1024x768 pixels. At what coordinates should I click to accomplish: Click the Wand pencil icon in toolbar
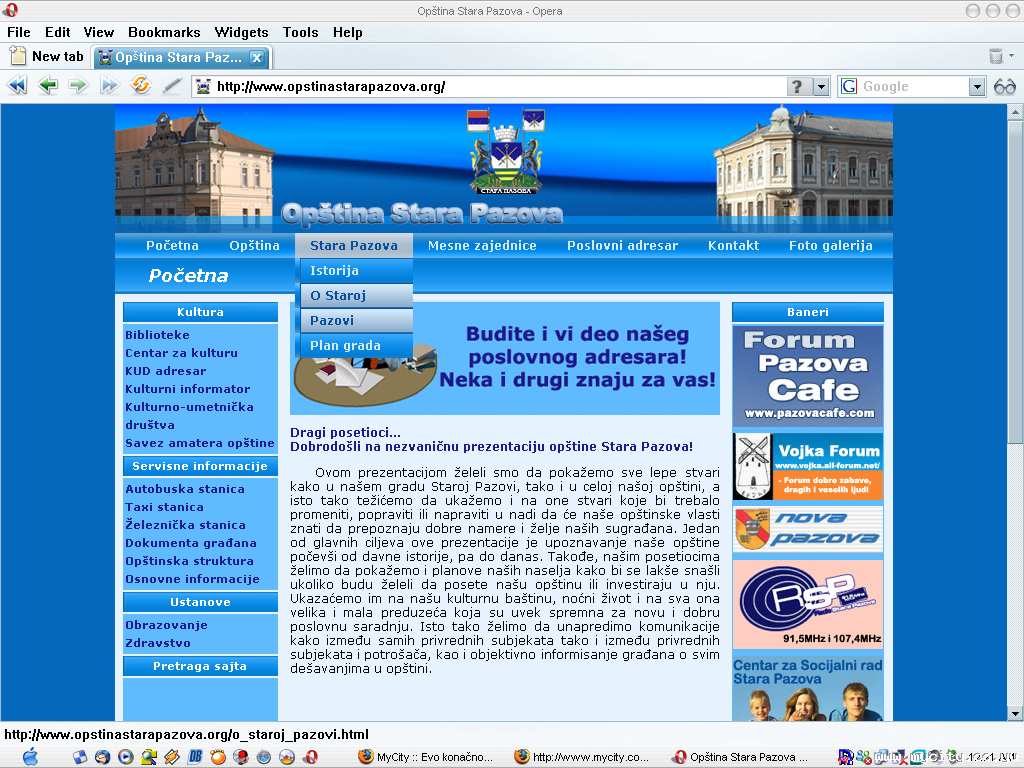click(172, 86)
